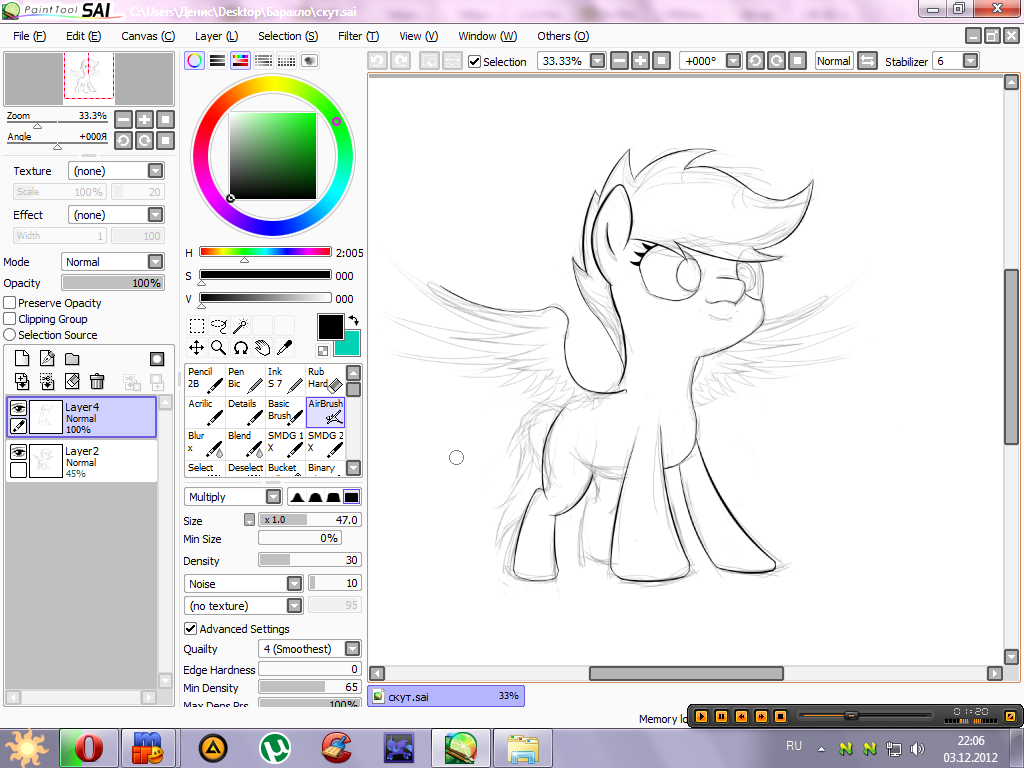Screen dimensions: 1024x768
Task: Toggle the color wheel panel icon
Action: coord(194,61)
